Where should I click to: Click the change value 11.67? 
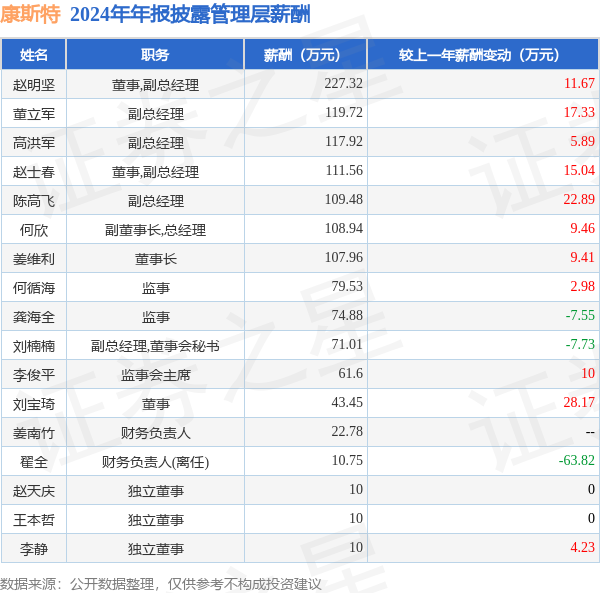pyautogui.click(x=579, y=83)
